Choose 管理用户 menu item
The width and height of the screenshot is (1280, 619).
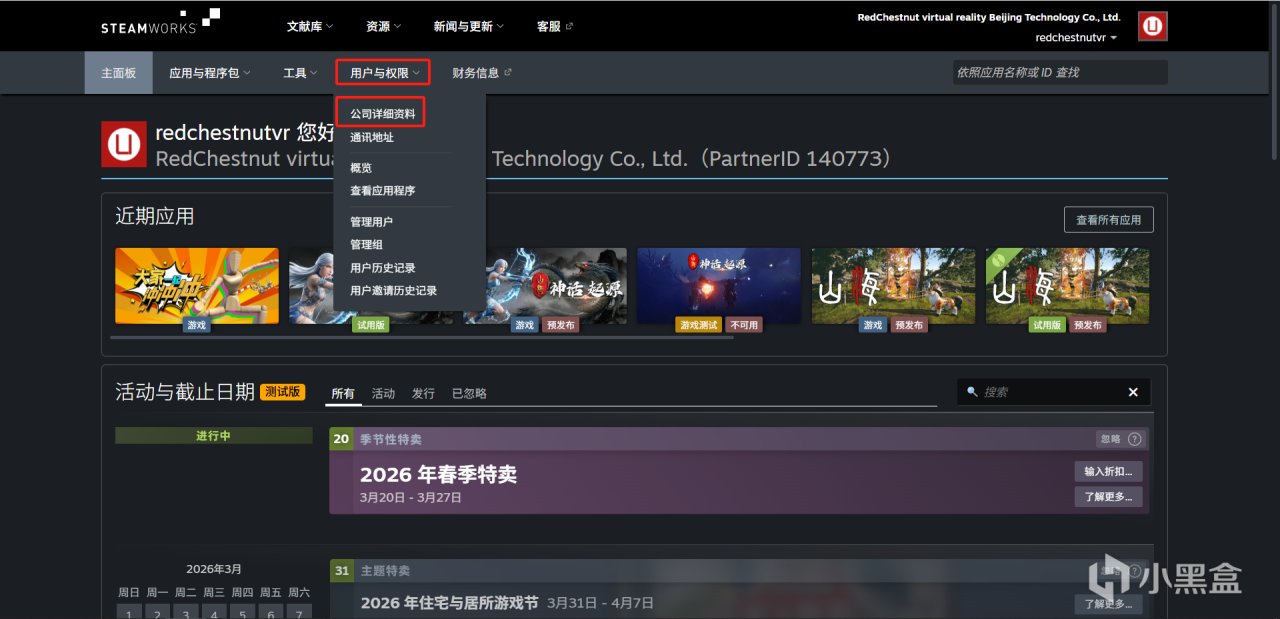pos(371,221)
